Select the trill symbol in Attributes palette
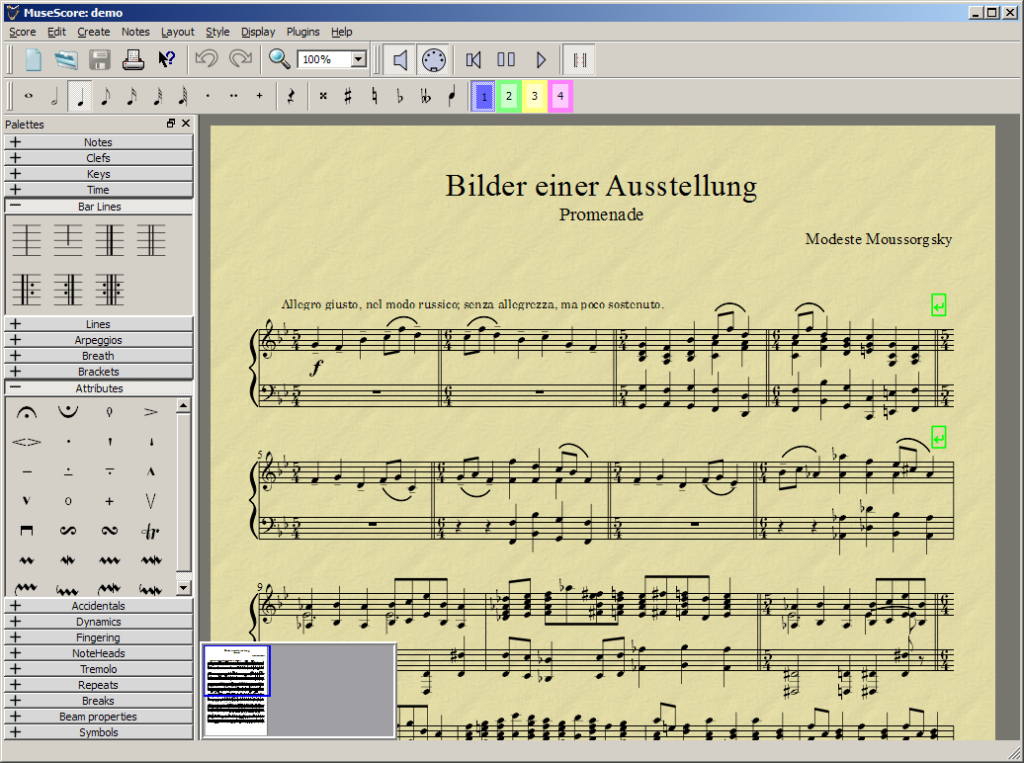This screenshot has height=763, width=1024. [x=151, y=531]
